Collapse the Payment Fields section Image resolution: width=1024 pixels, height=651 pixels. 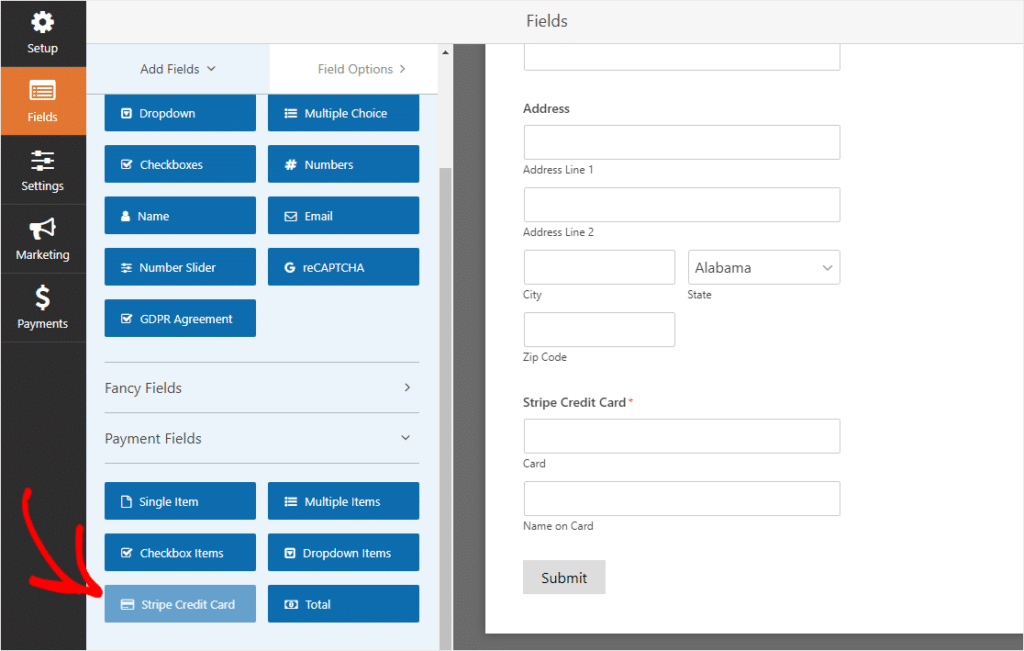pyautogui.click(x=261, y=438)
